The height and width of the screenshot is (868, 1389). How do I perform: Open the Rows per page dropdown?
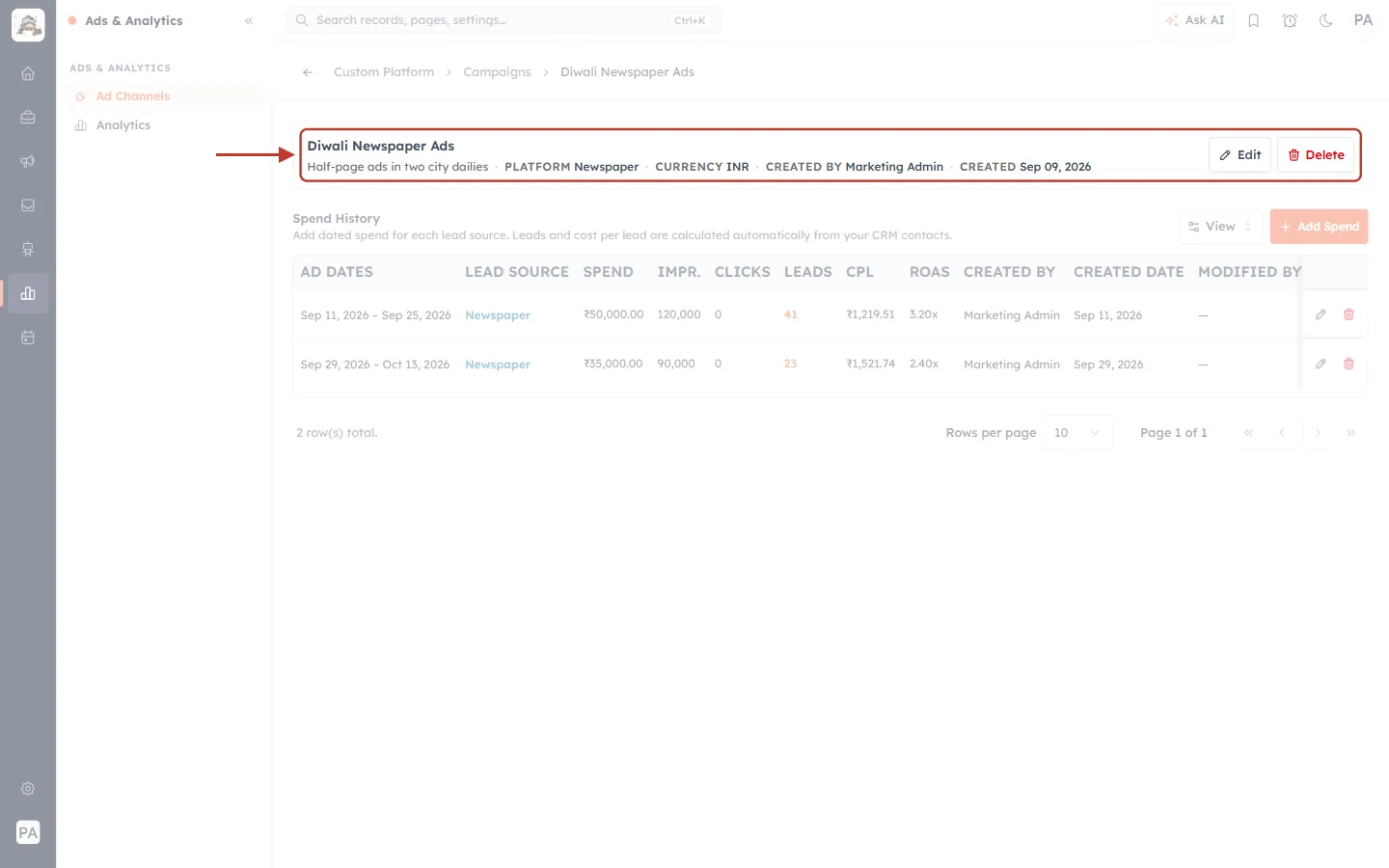tap(1077, 433)
